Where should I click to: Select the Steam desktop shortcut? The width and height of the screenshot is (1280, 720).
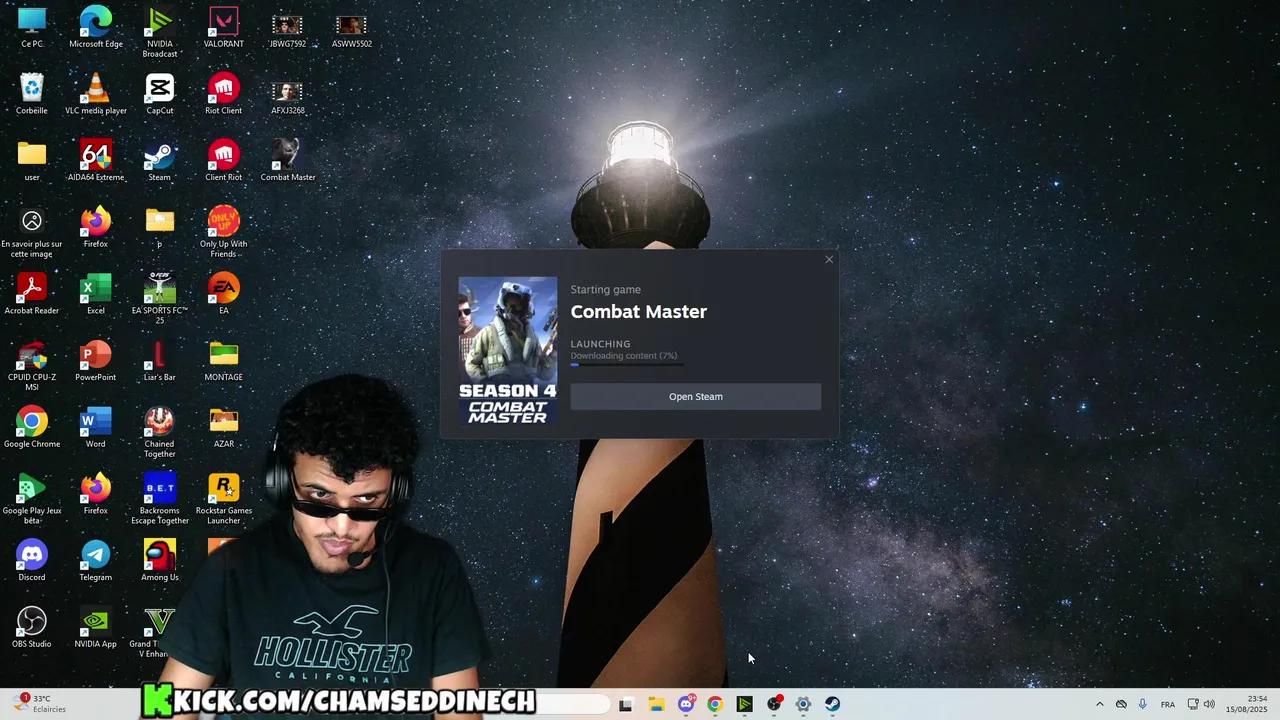tap(160, 162)
